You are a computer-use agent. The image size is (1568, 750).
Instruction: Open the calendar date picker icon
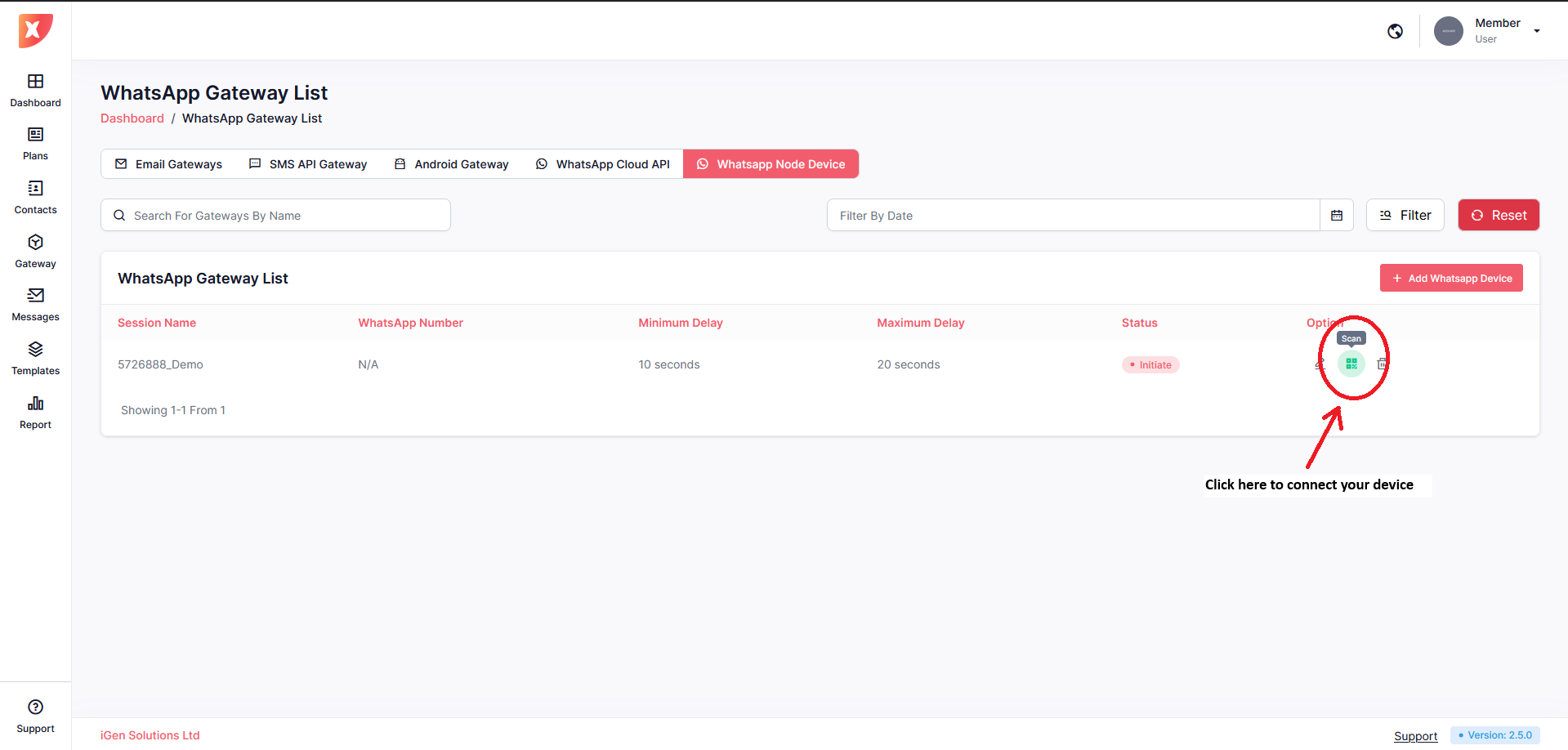[1337, 216]
